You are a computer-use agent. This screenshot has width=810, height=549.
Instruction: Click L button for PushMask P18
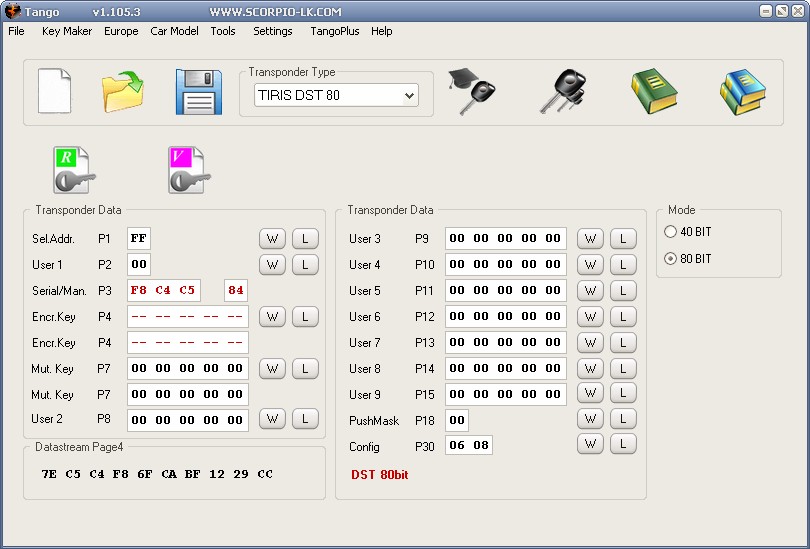(x=623, y=419)
